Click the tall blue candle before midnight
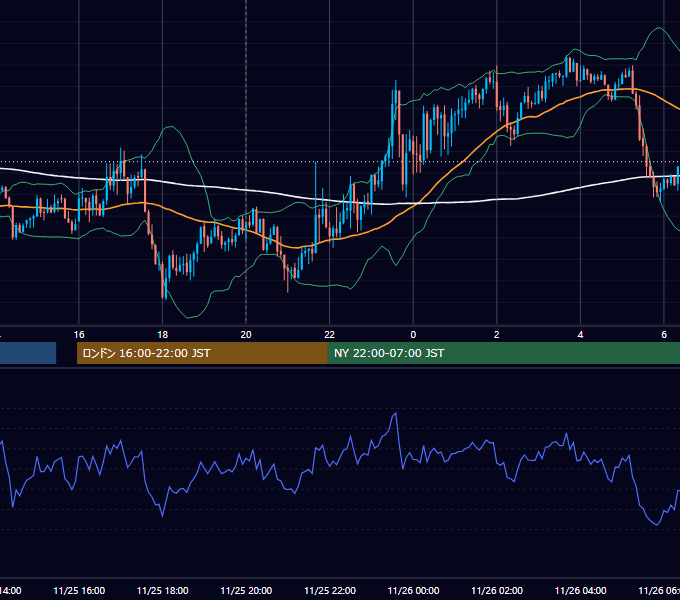Screen dimensions: 680x600 click(392, 124)
